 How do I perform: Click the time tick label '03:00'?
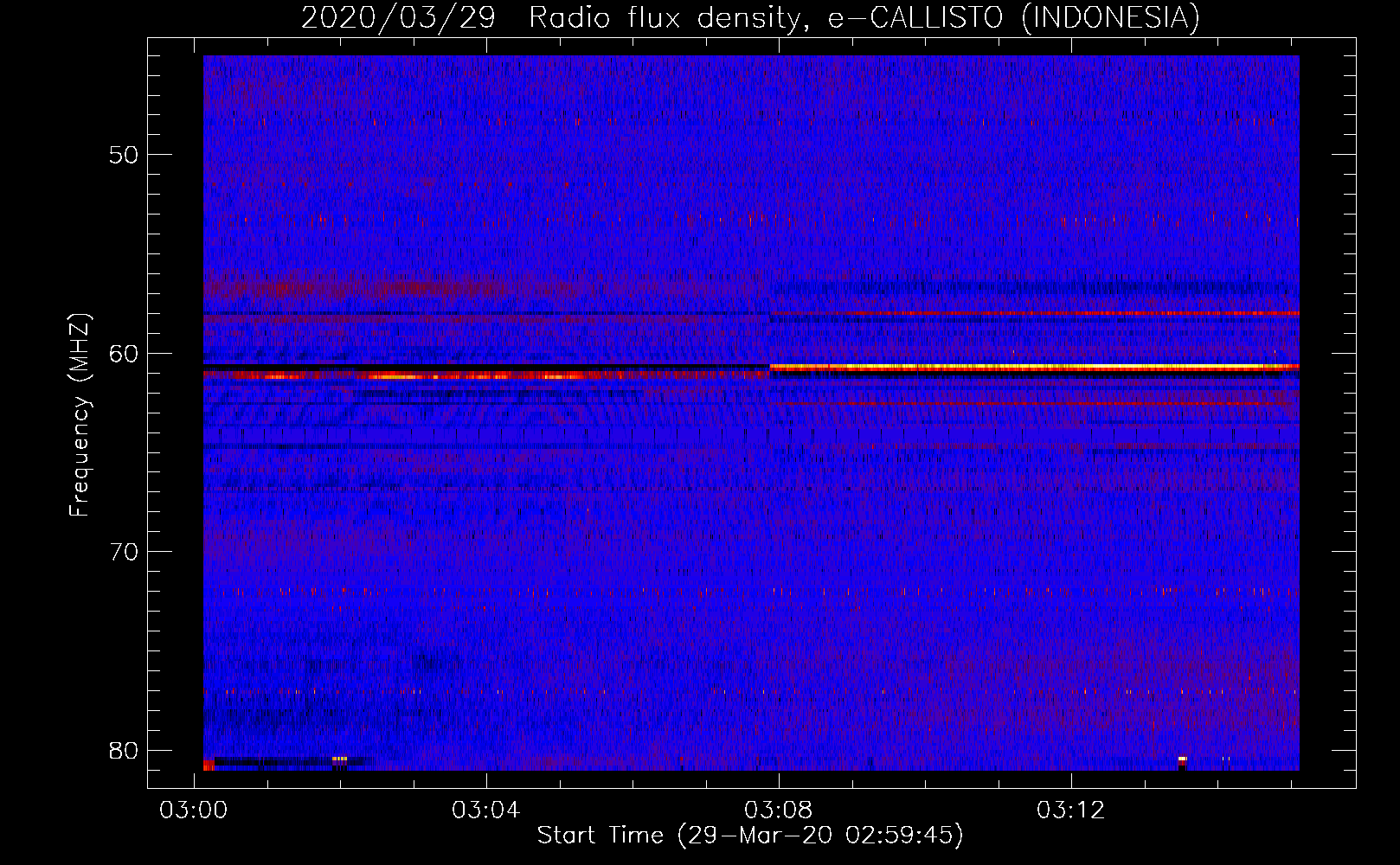coord(194,810)
